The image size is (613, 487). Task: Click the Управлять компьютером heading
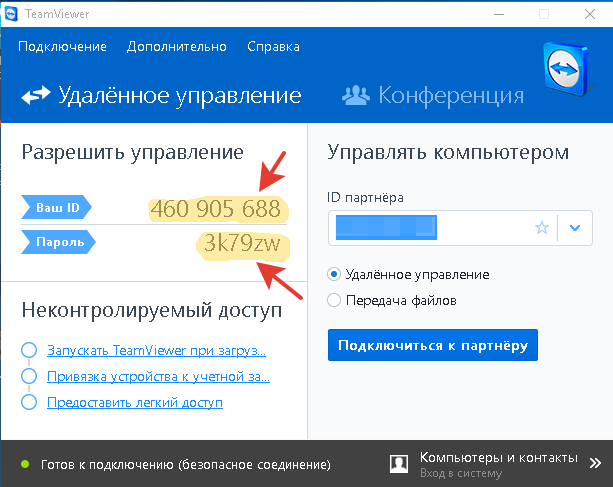pos(448,152)
